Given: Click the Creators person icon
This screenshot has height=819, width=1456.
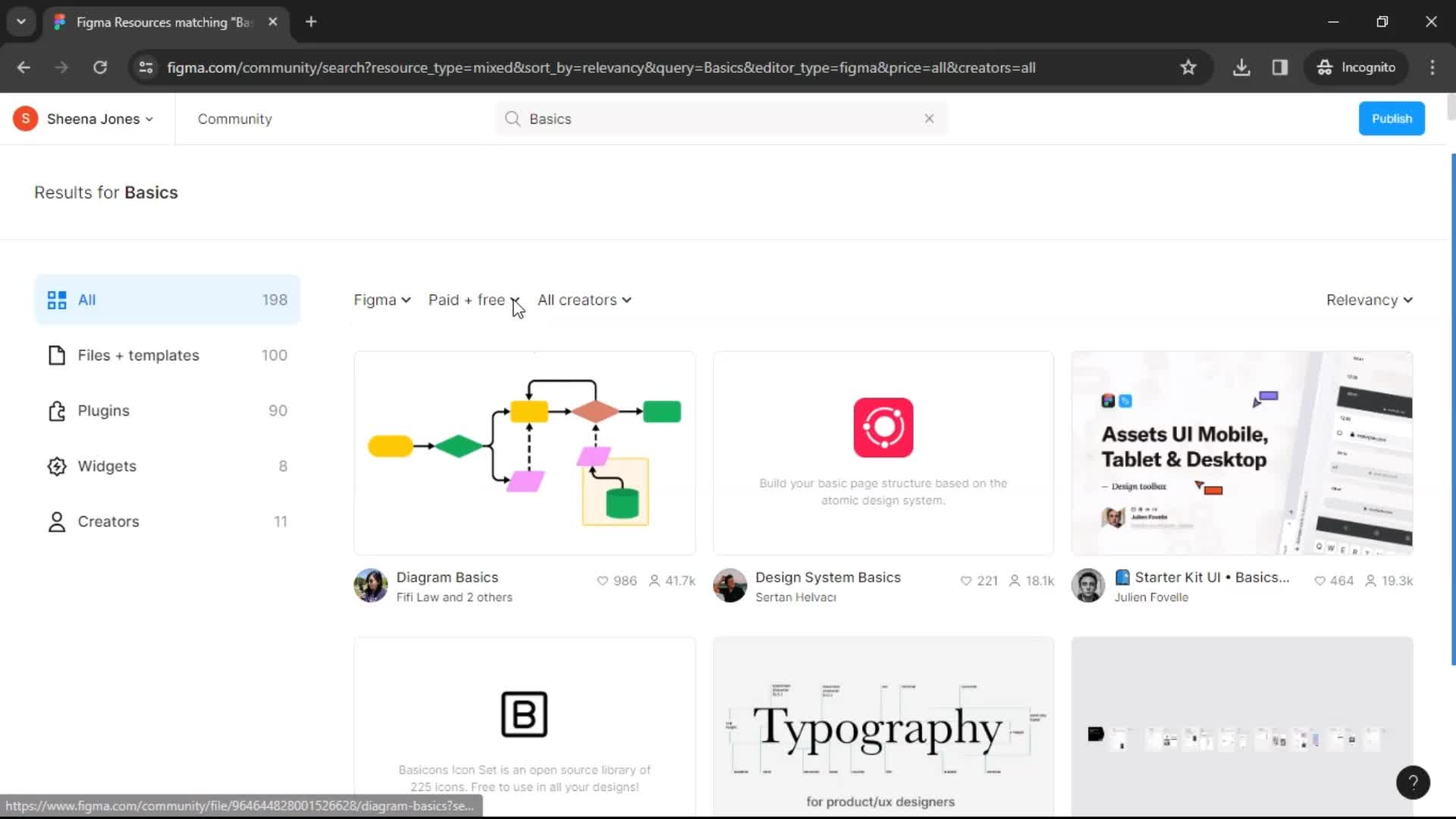Looking at the screenshot, I should coord(57,522).
